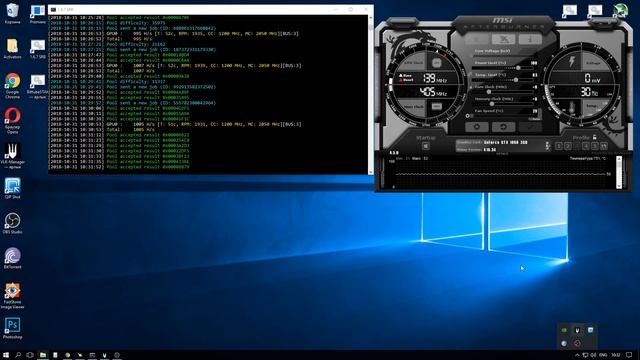The height and width of the screenshot is (360, 640).
Task: Adjust the Memory Clock slider
Action: coord(501,104)
